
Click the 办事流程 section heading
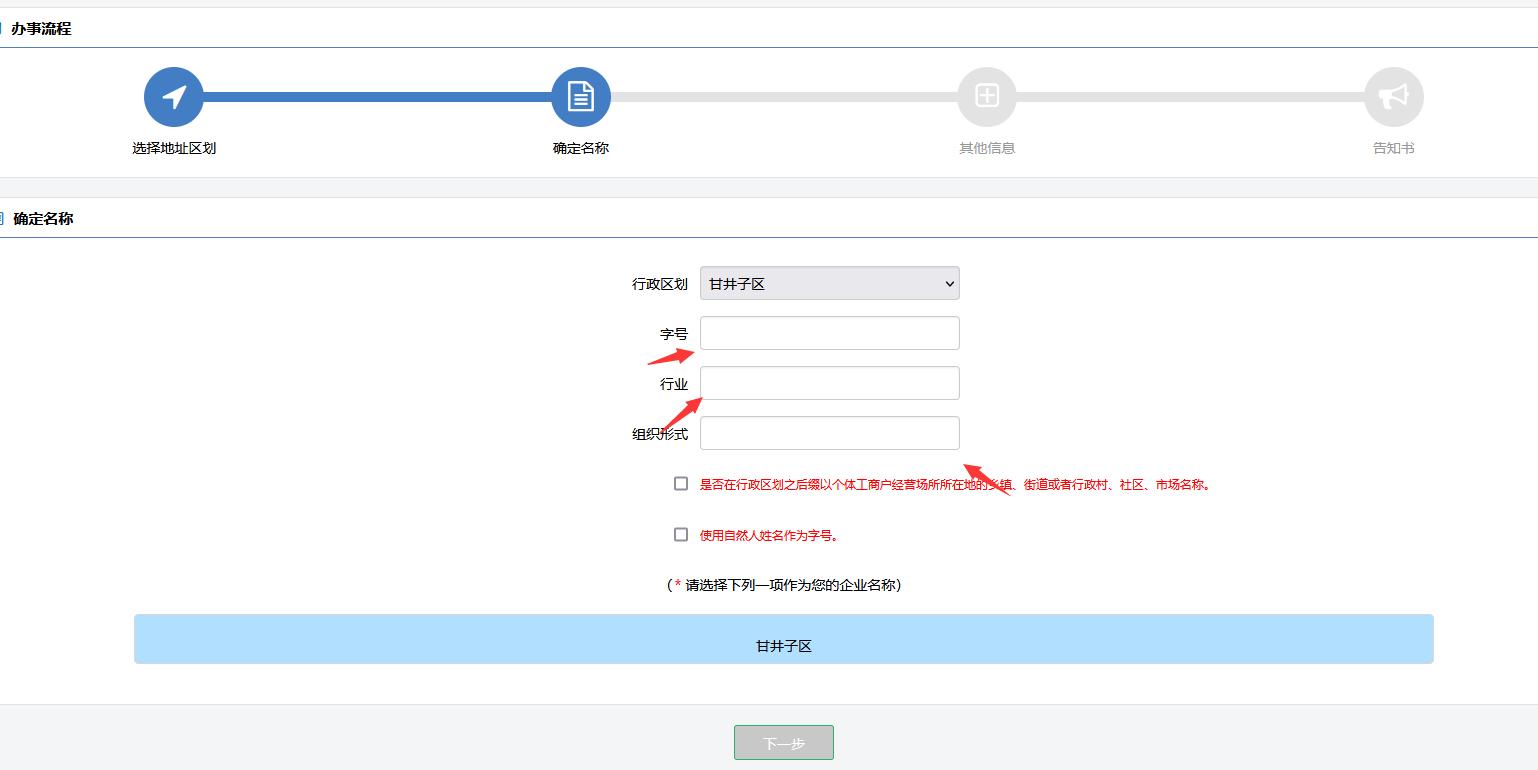[x=41, y=29]
